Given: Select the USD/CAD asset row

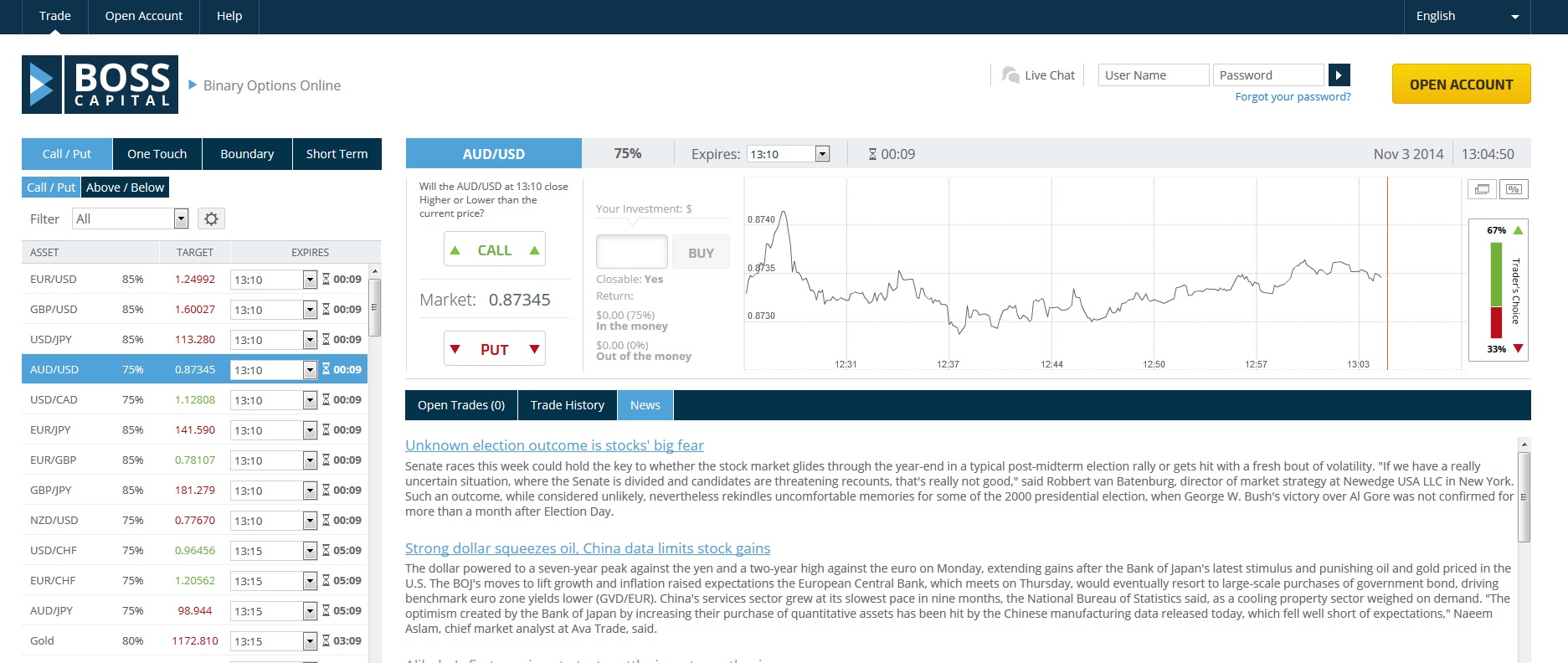Looking at the screenshot, I should 194,399.
